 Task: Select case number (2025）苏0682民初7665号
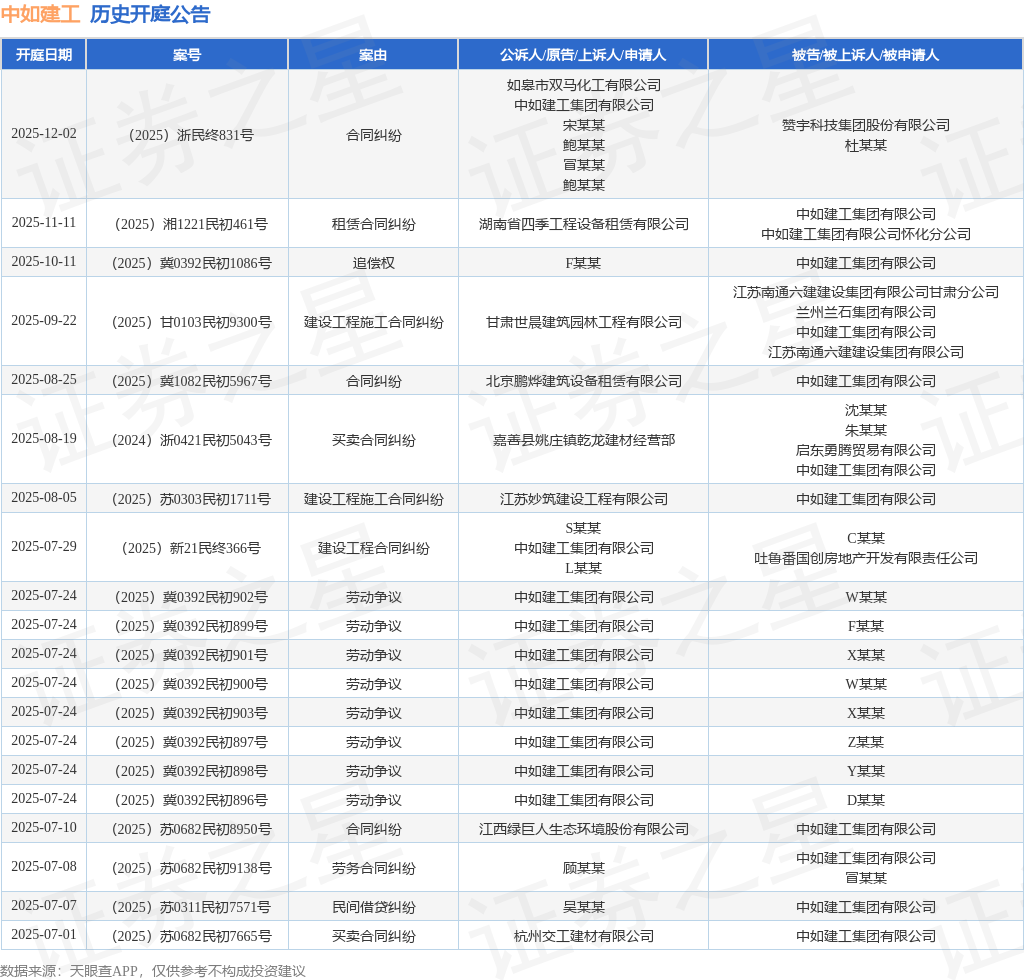click(x=191, y=936)
